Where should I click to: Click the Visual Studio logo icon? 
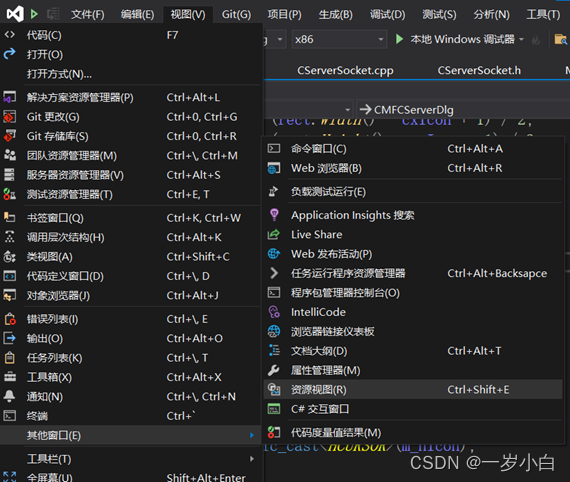15,14
